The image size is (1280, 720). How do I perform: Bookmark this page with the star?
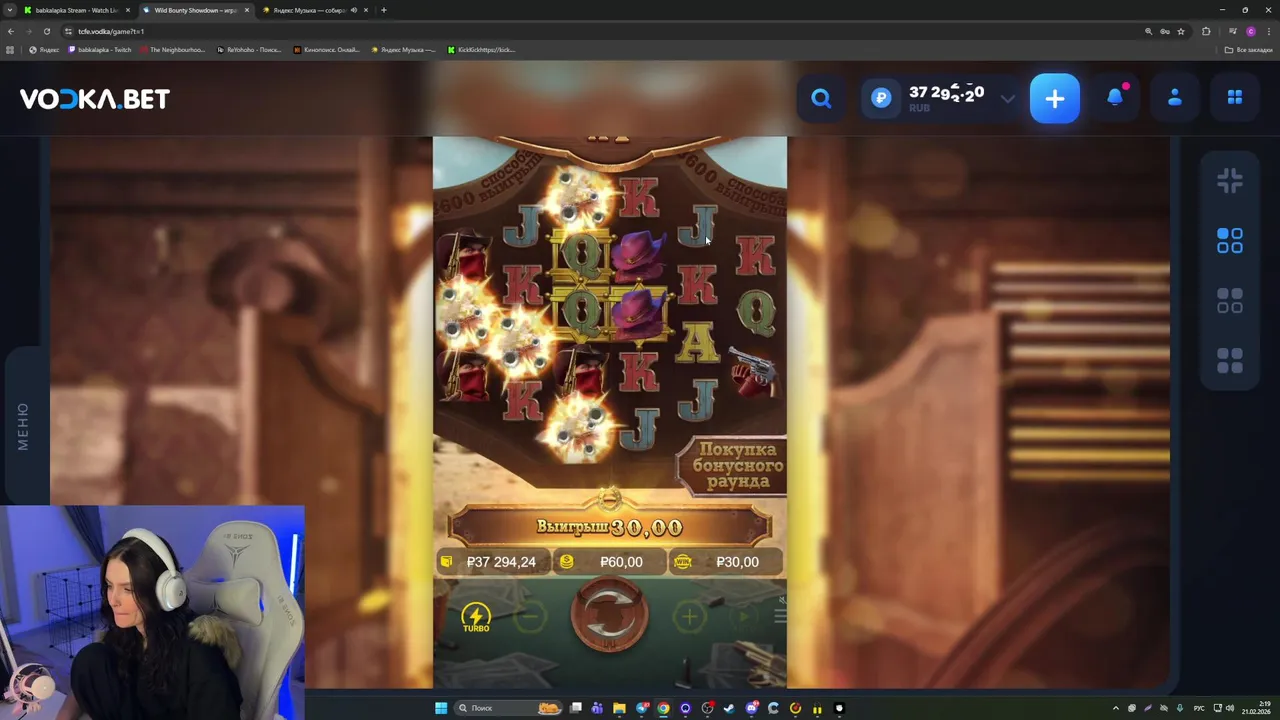(1181, 31)
